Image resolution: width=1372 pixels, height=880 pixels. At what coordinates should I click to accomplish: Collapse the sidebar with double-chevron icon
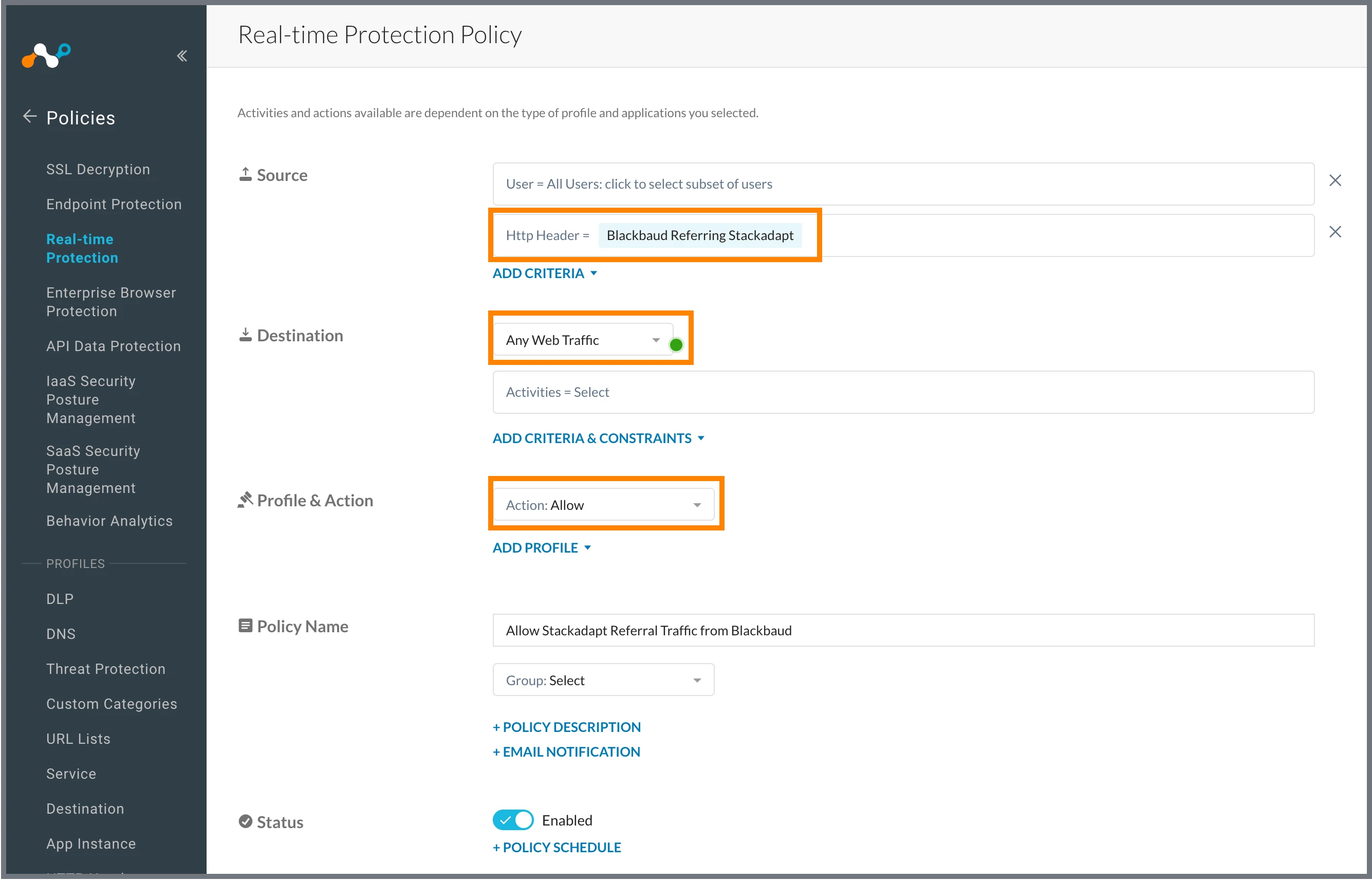pyautogui.click(x=181, y=56)
